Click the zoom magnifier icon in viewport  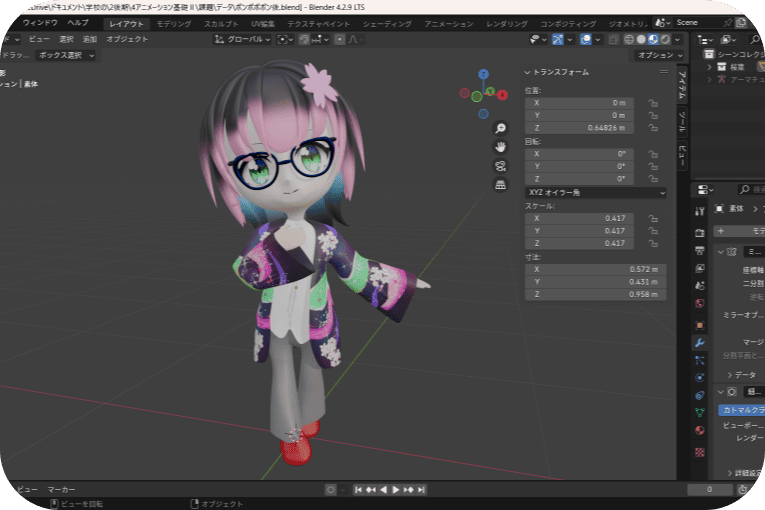[x=501, y=128]
